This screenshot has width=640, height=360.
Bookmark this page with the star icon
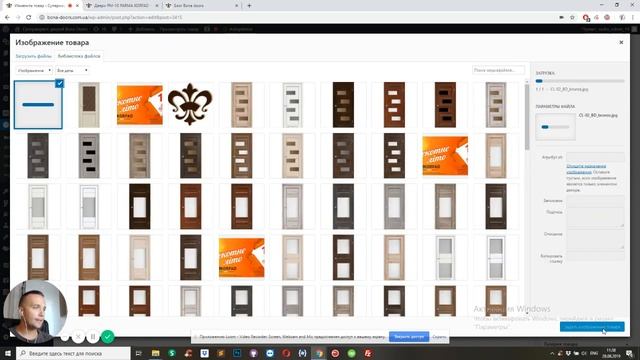click(x=572, y=18)
